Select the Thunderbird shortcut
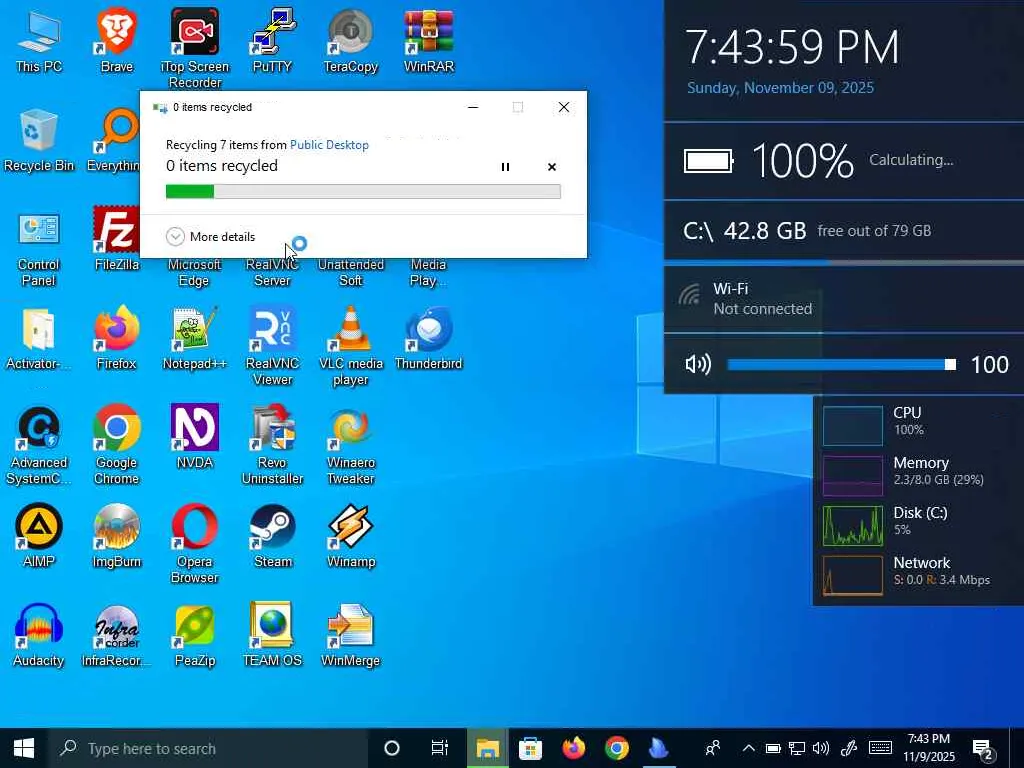Image resolution: width=1024 pixels, height=768 pixels. 428,338
